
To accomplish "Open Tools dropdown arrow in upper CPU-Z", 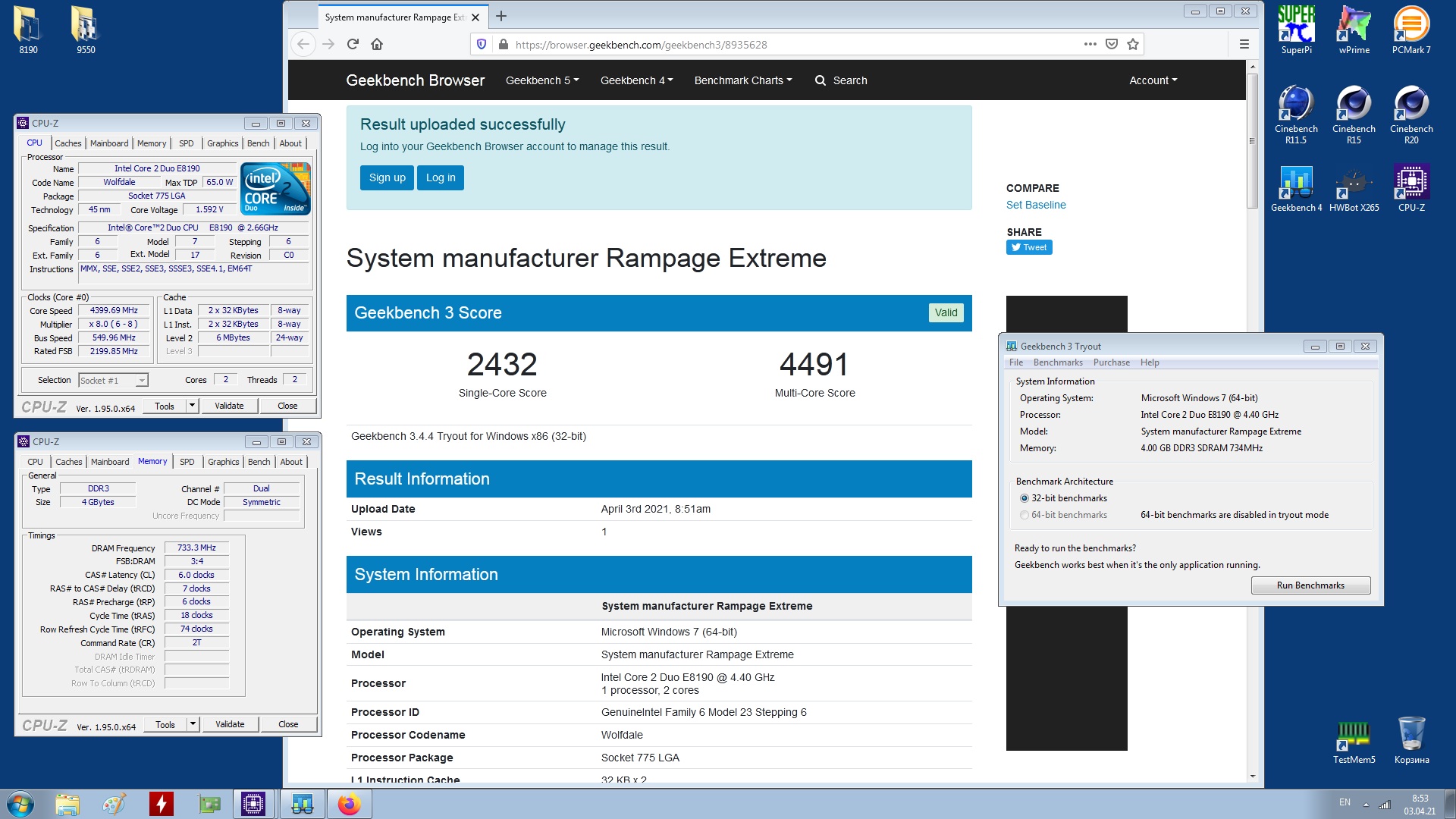I will click(x=192, y=406).
